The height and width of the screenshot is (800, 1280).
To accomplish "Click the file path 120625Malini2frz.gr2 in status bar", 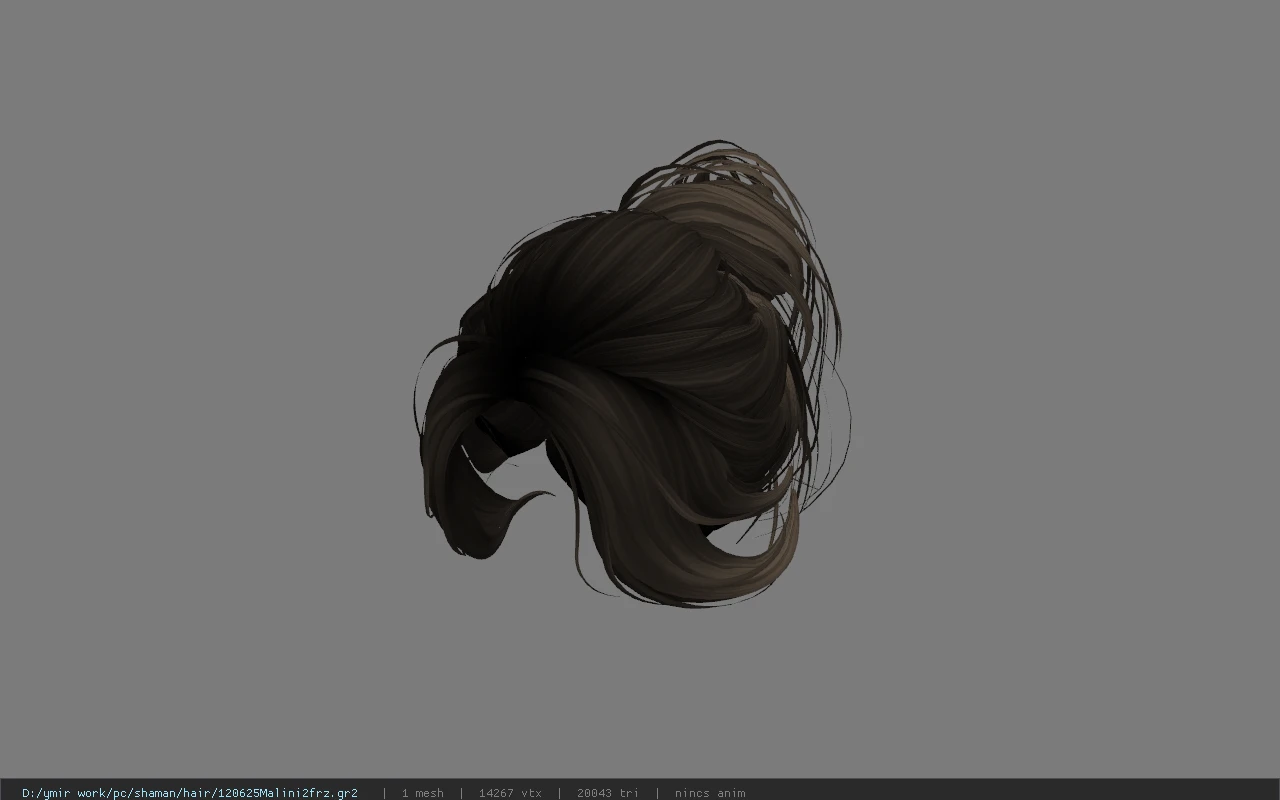I will pyautogui.click(x=190, y=793).
